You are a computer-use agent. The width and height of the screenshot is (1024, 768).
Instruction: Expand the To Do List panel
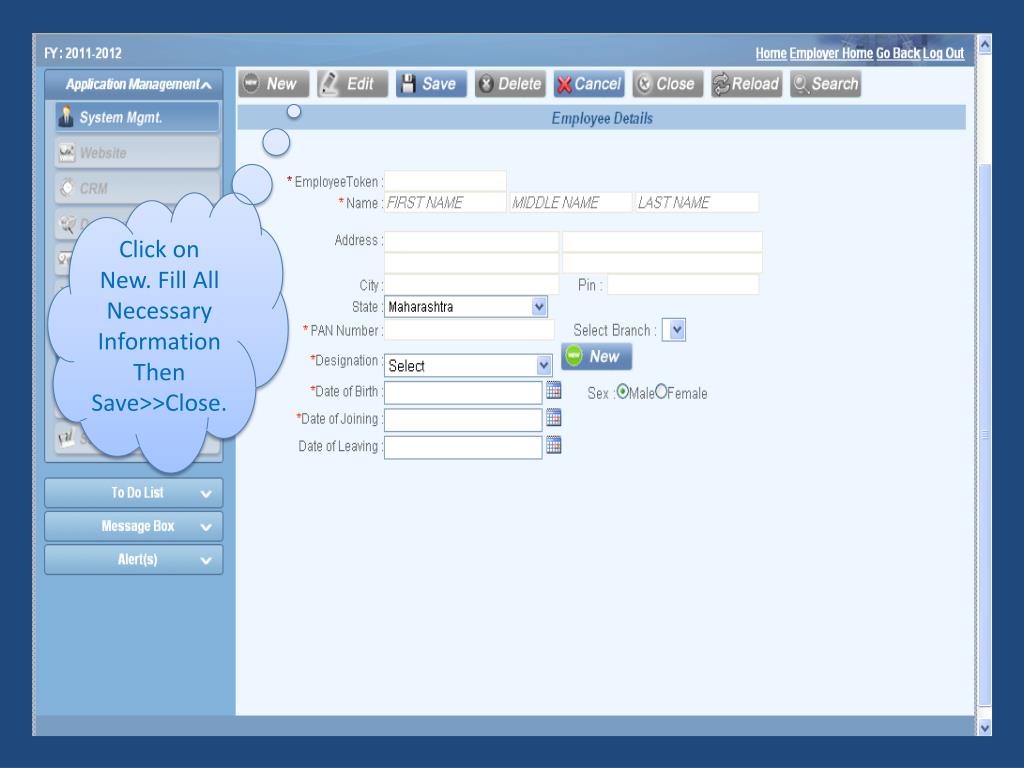[x=134, y=493]
